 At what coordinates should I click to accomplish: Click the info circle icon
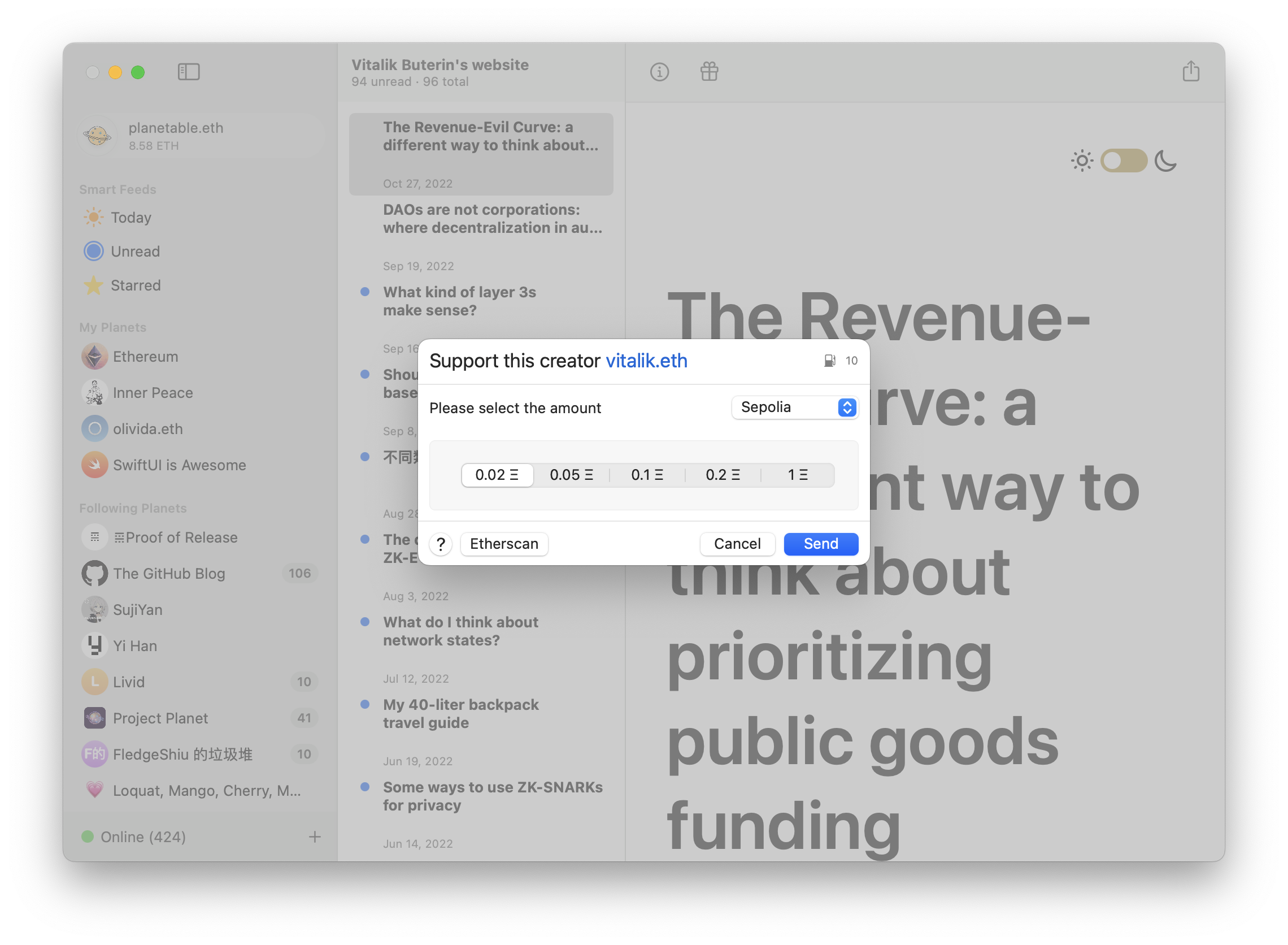tap(659, 72)
